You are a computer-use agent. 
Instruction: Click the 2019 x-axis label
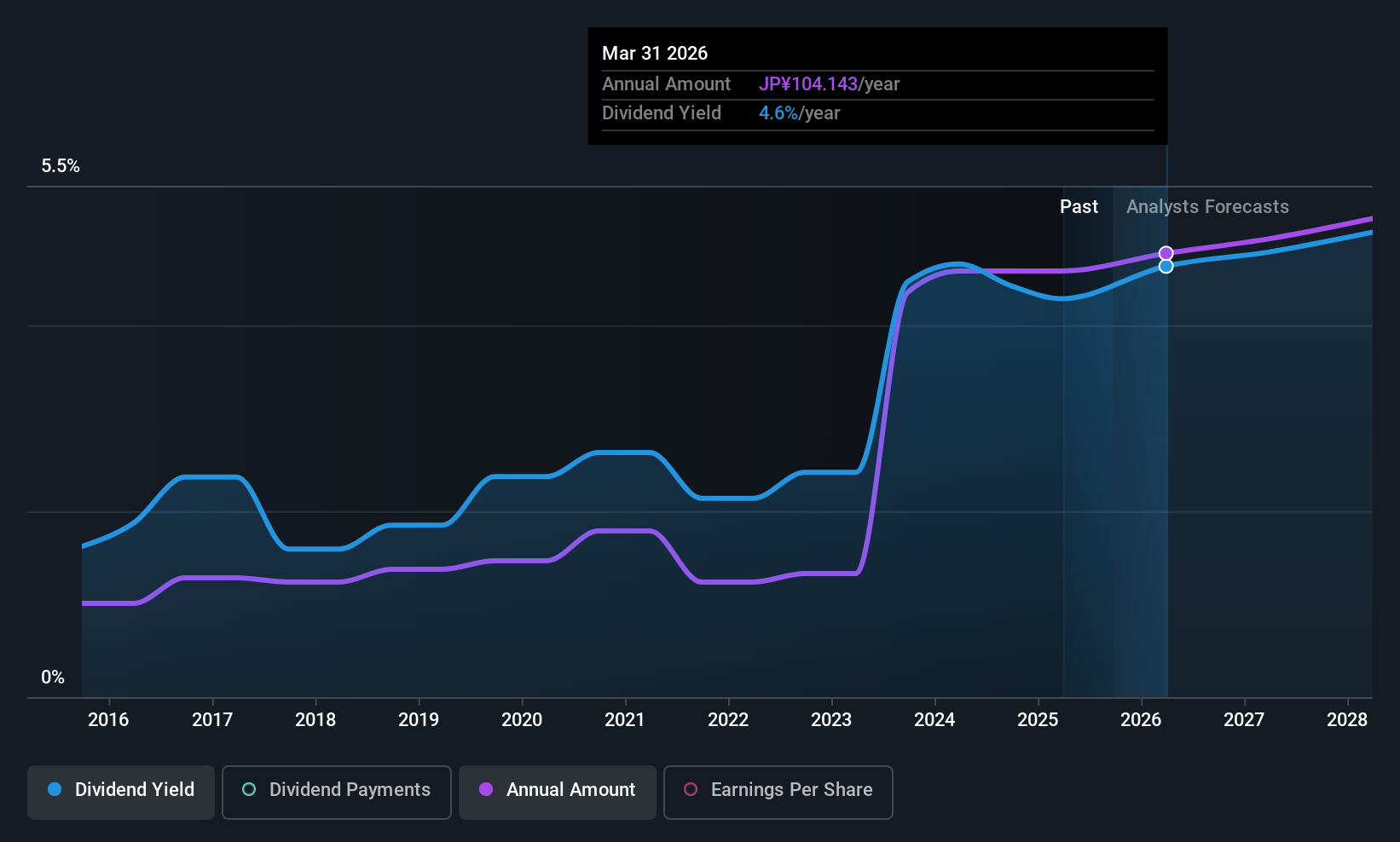click(x=419, y=720)
